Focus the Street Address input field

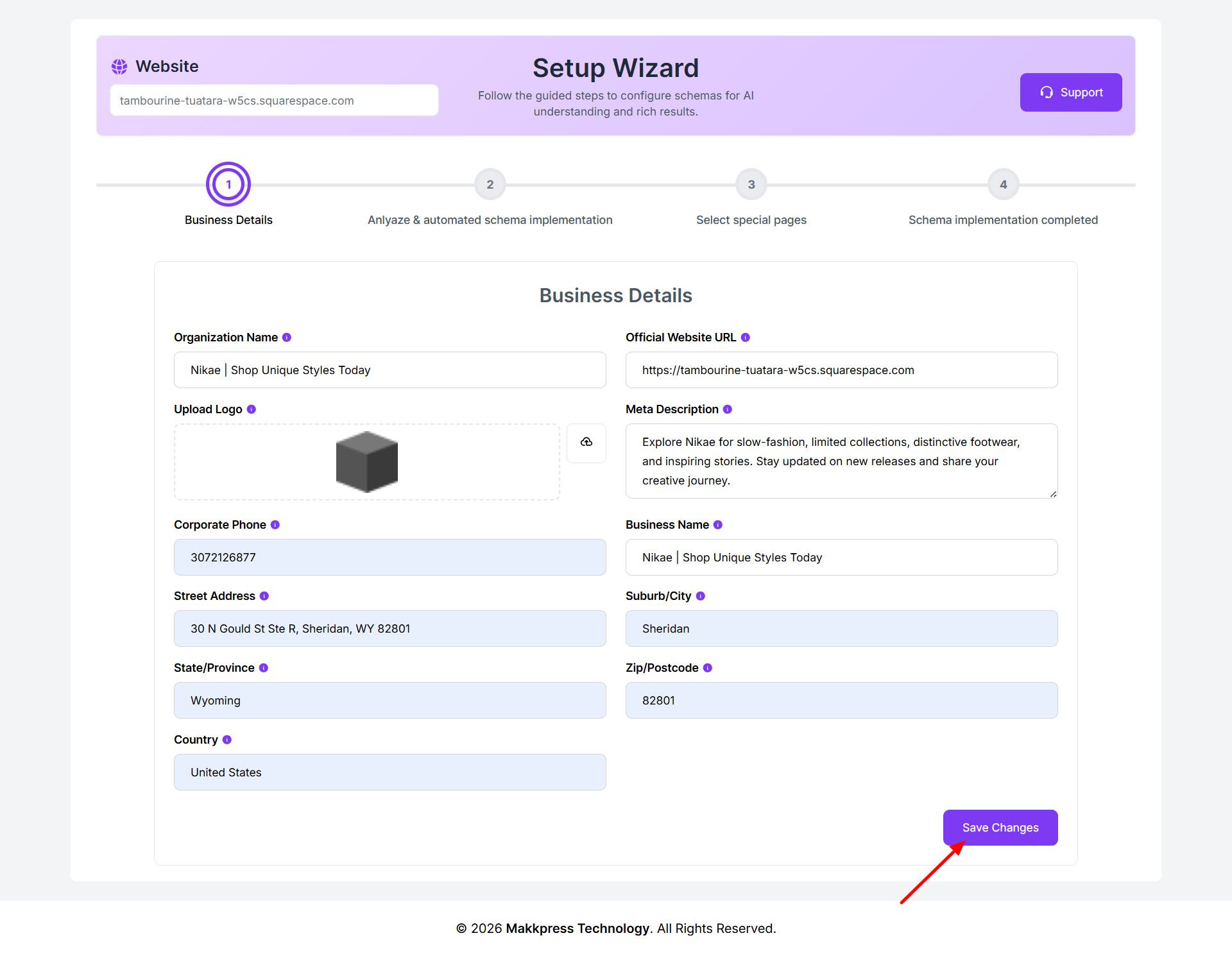[390, 629]
